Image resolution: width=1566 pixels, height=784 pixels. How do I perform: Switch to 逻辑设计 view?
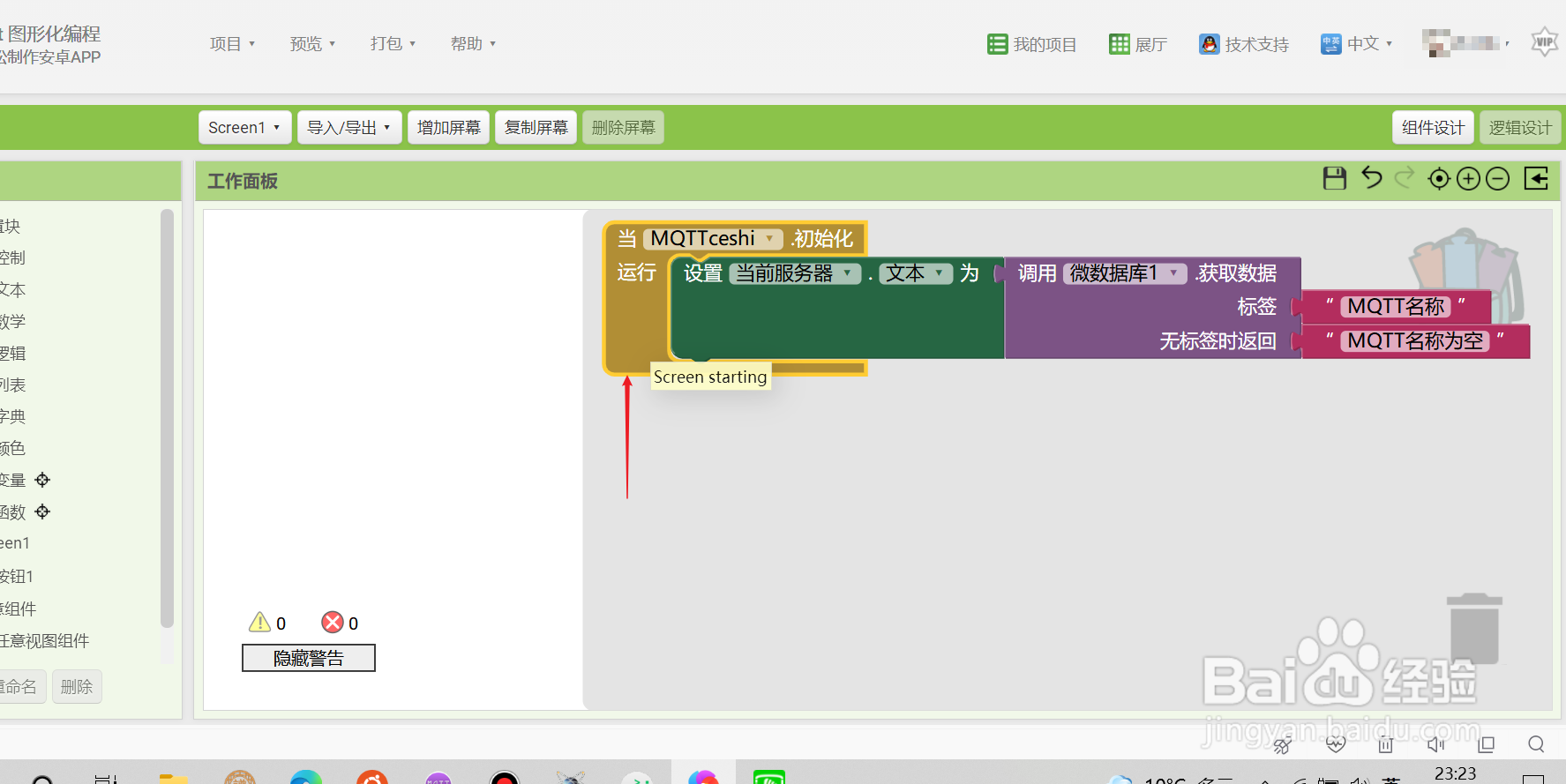coord(1520,128)
